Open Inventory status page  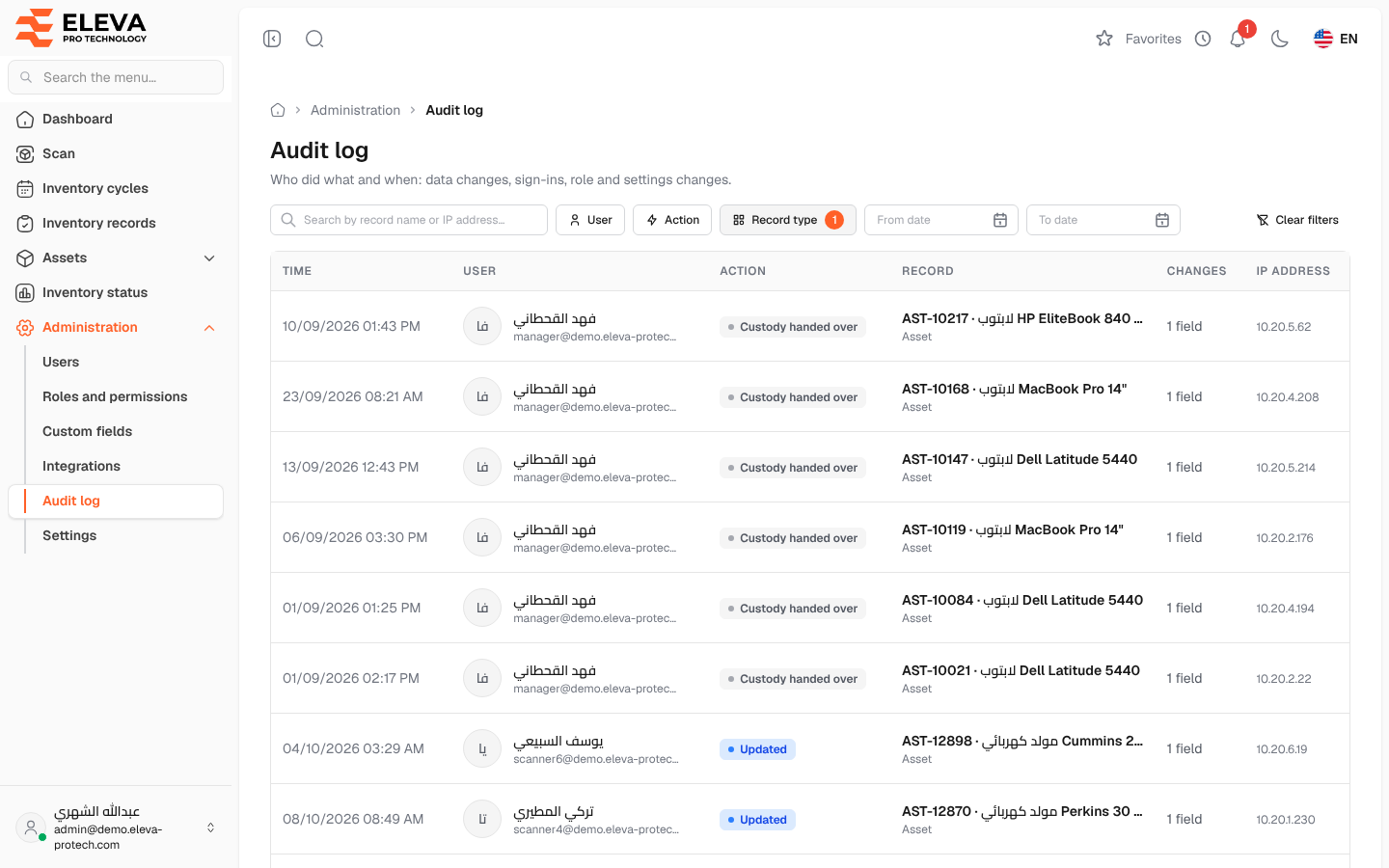pyautogui.click(x=116, y=292)
